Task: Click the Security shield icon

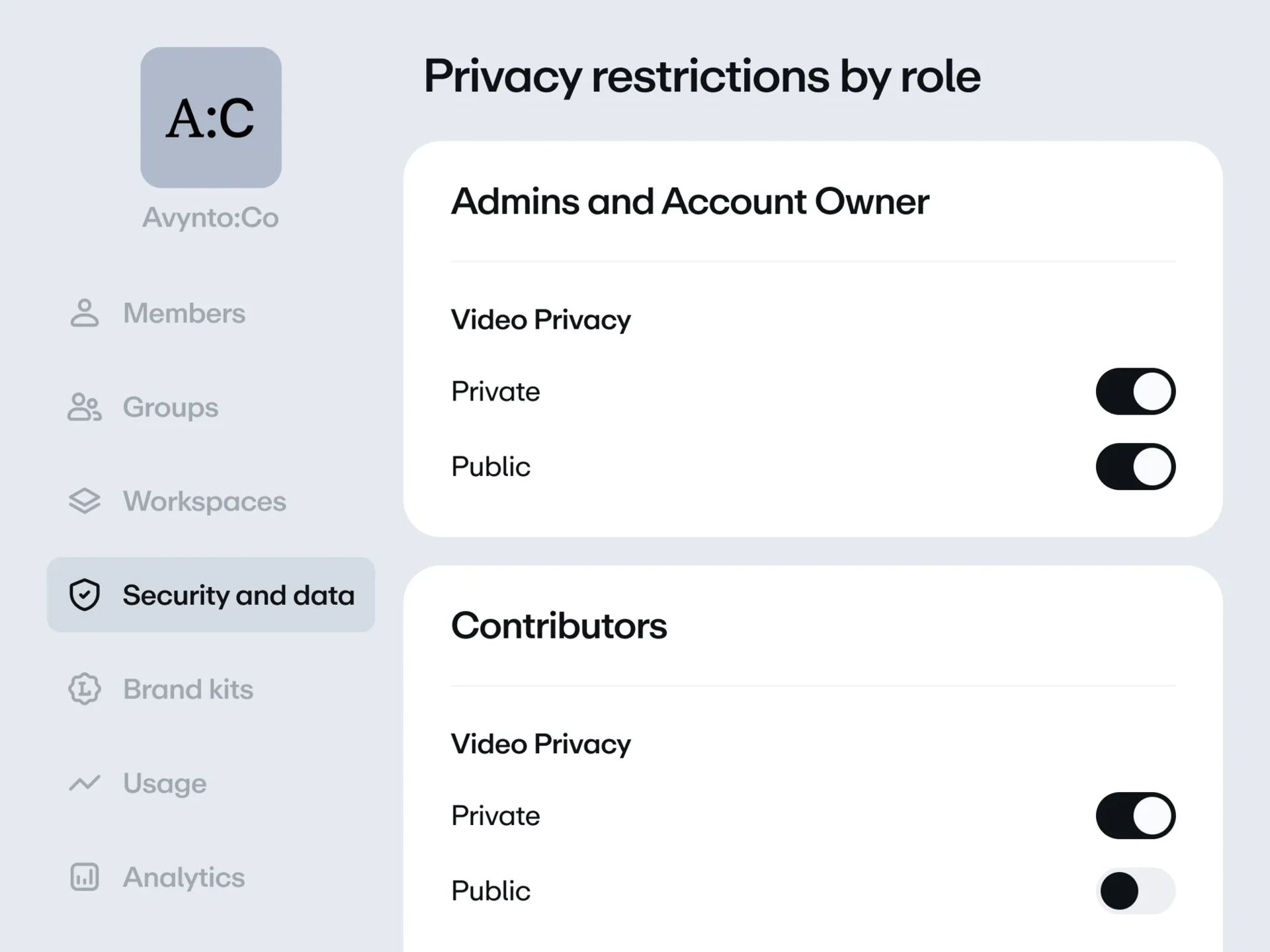Action: (x=85, y=595)
